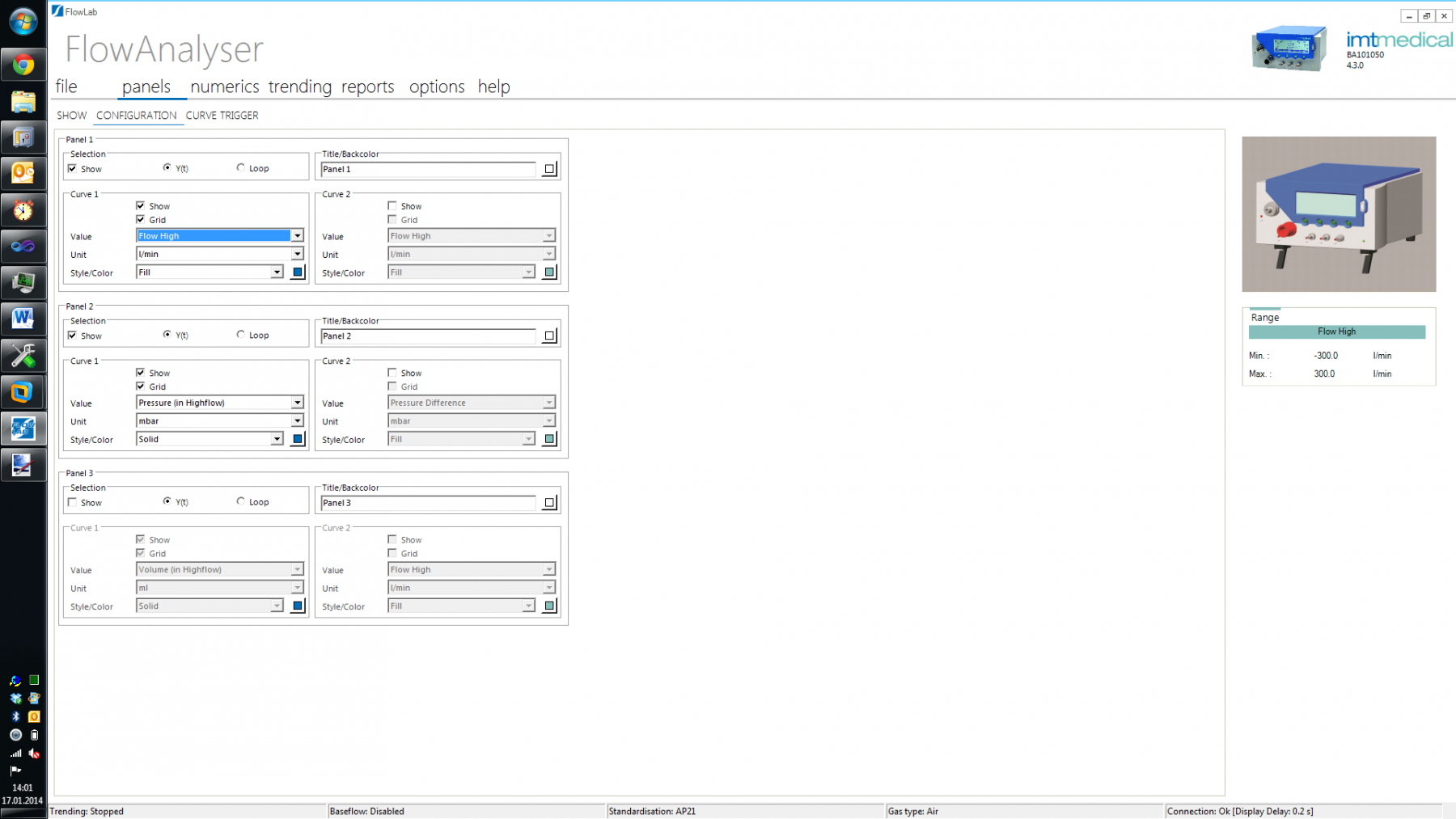The width and height of the screenshot is (1456, 819).
Task: Open the Bluetooth system tray icon
Action: tap(15, 716)
